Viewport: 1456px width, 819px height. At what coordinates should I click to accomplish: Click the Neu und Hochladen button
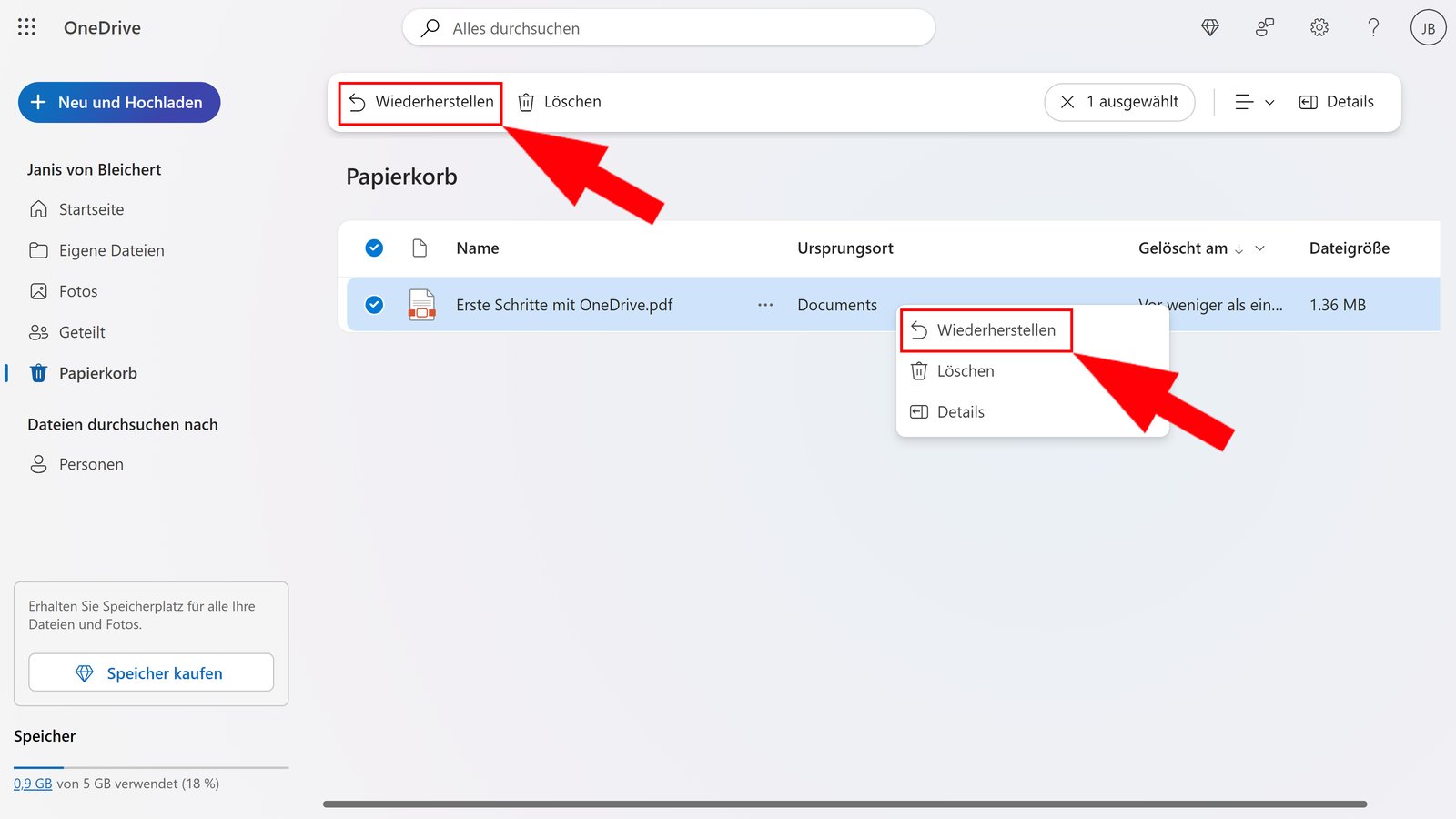pyautogui.click(x=118, y=102)
